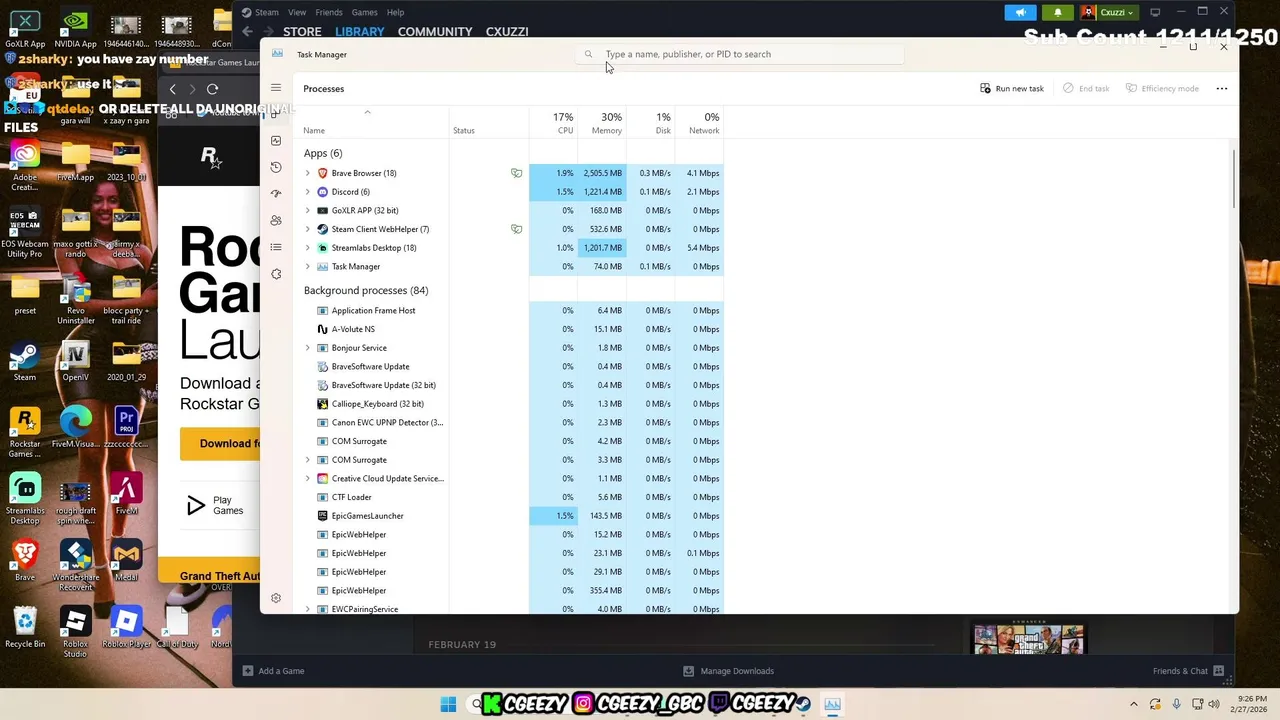
Task: Switch to Steam COMMUNITY tab
Action: [435, 32]
